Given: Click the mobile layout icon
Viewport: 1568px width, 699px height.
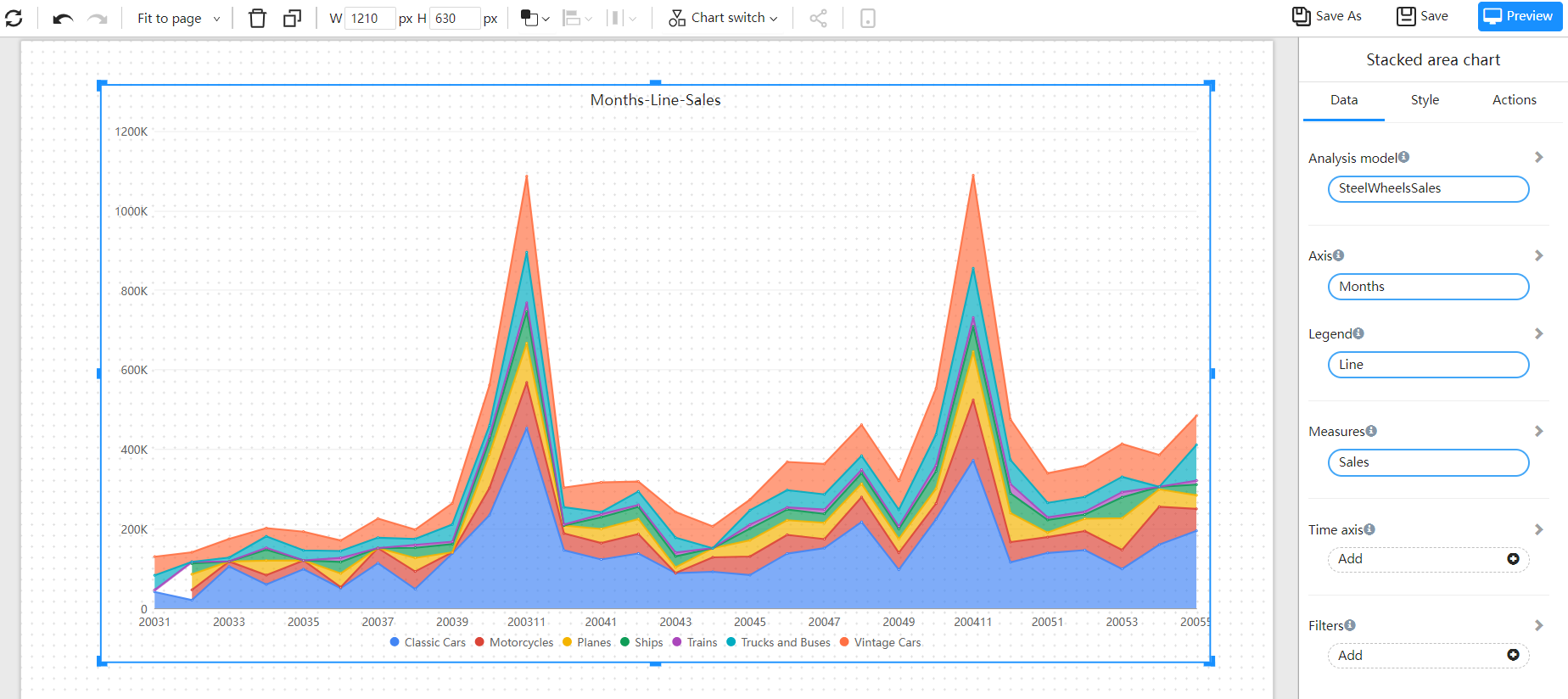Looking at the screenshot, I should click(x=867, y=18).
